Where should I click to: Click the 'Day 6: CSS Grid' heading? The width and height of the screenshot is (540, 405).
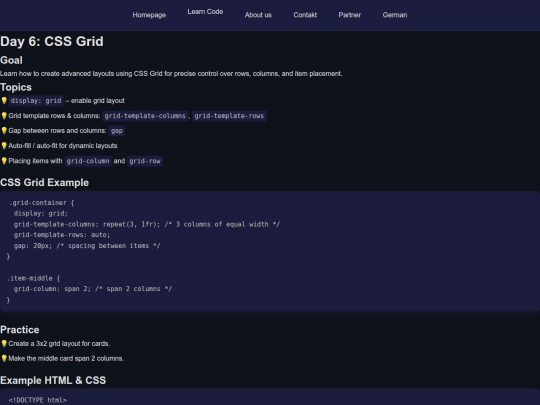pyautogui.click(x=52, y=41)
